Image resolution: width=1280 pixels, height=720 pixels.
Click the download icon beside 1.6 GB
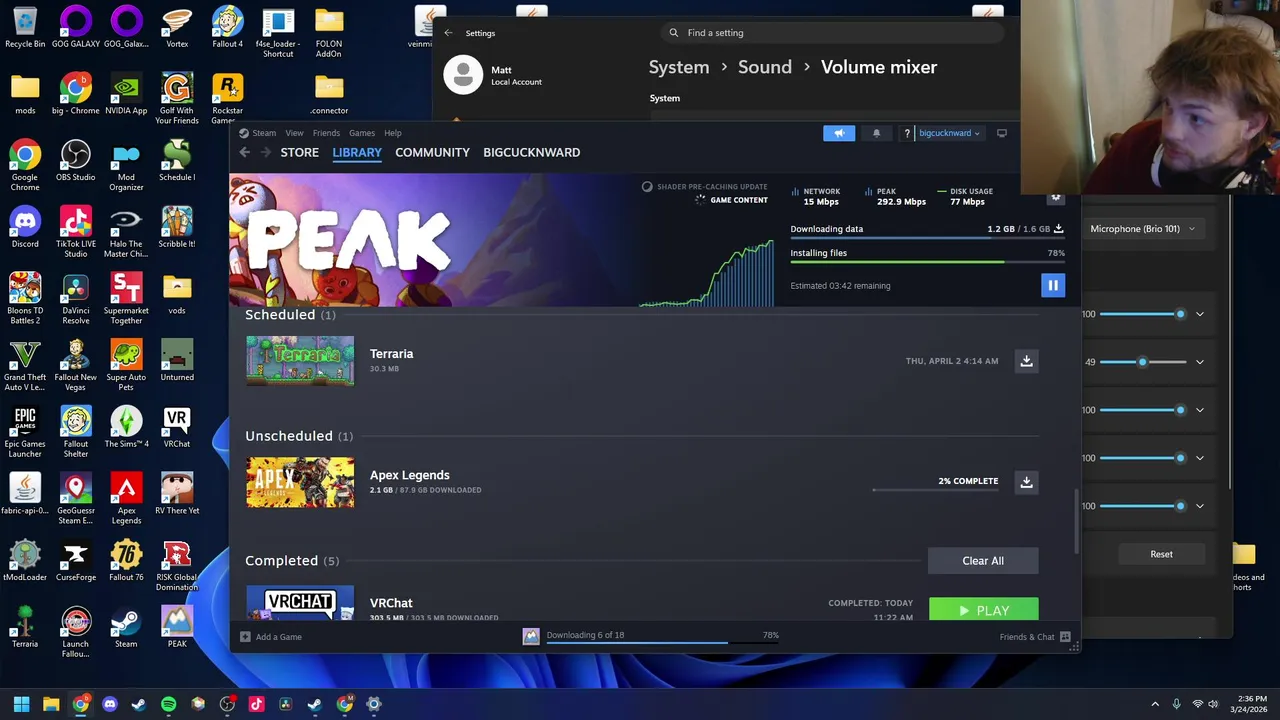tap(1059, 229)
